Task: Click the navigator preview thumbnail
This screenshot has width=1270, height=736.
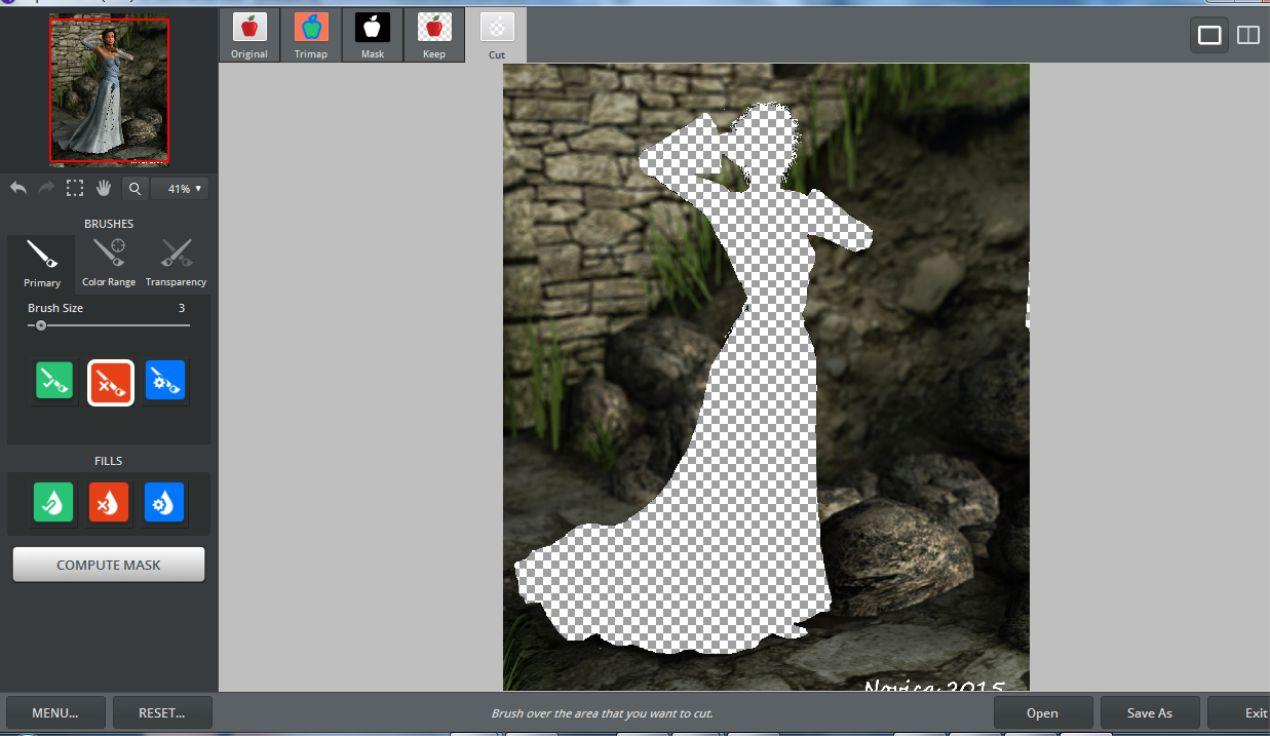Action: (110, 91)
